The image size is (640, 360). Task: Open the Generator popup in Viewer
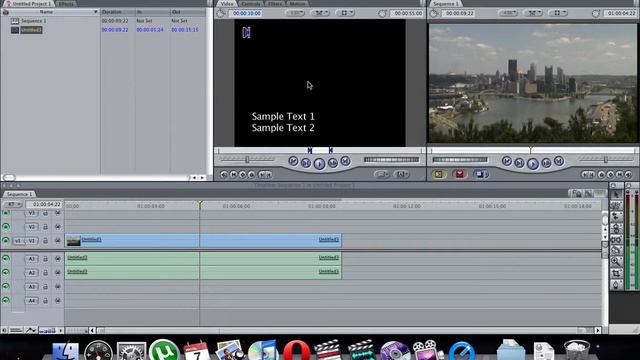click(x=401, y=175)
